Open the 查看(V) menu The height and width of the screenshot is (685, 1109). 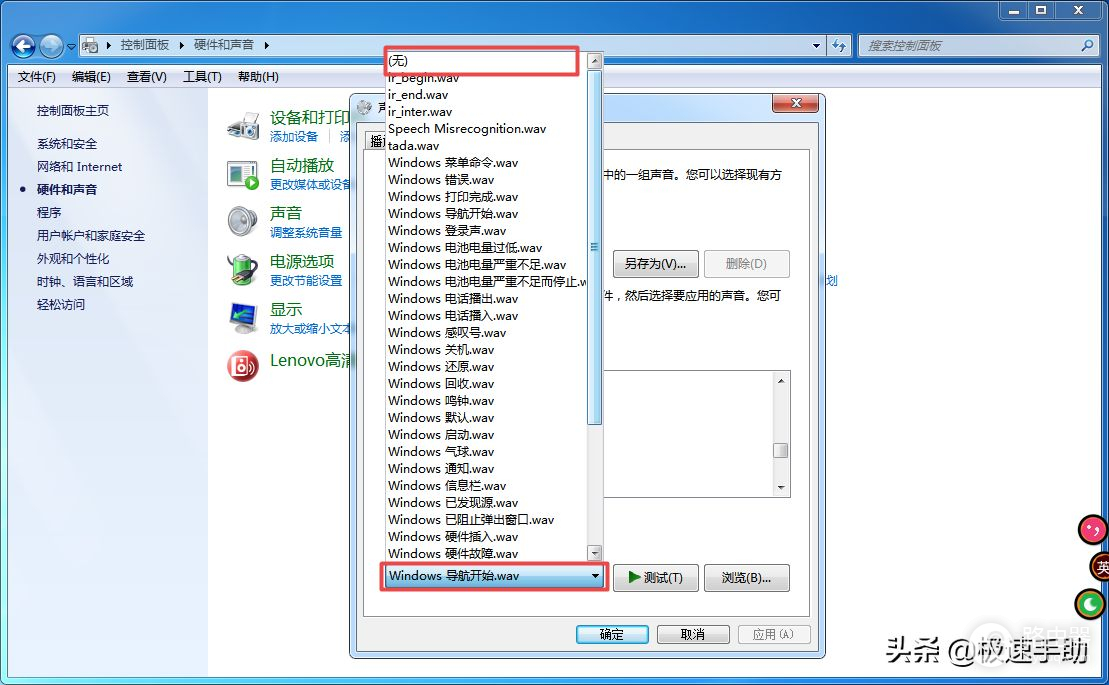pos(147,76)
